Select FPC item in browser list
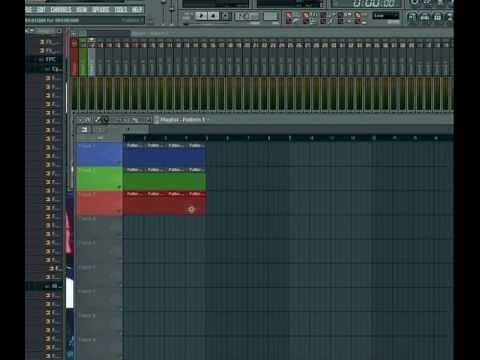This screenshot has width=480, height=360. (x=50, y=60)
